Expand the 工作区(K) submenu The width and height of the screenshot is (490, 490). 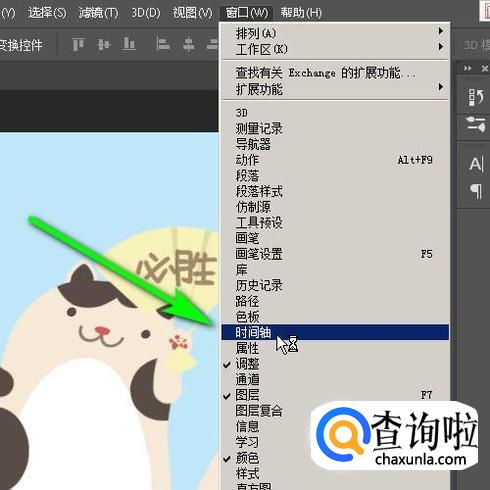335,49
